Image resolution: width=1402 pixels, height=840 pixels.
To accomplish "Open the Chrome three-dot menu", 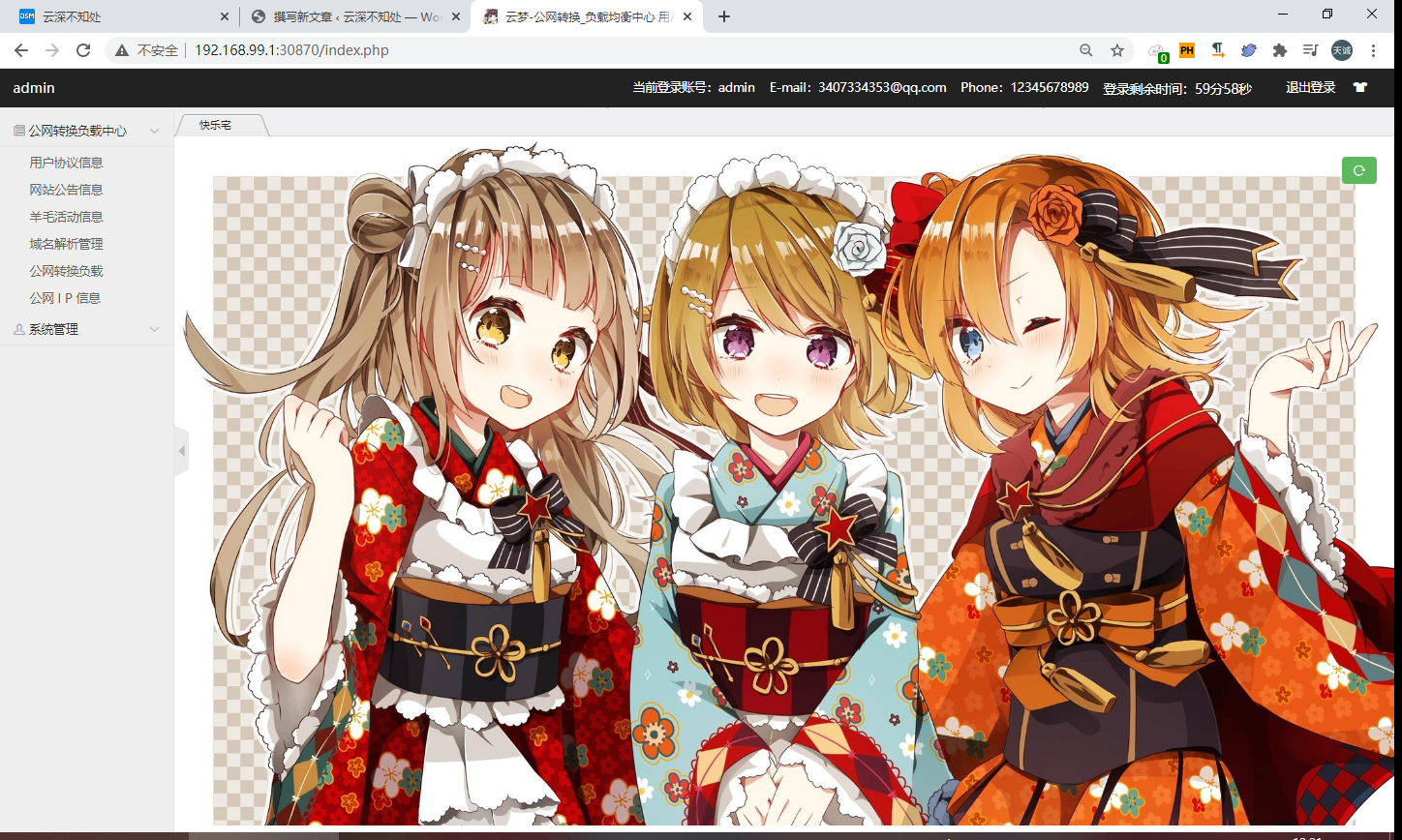I will pos(1373,50).
